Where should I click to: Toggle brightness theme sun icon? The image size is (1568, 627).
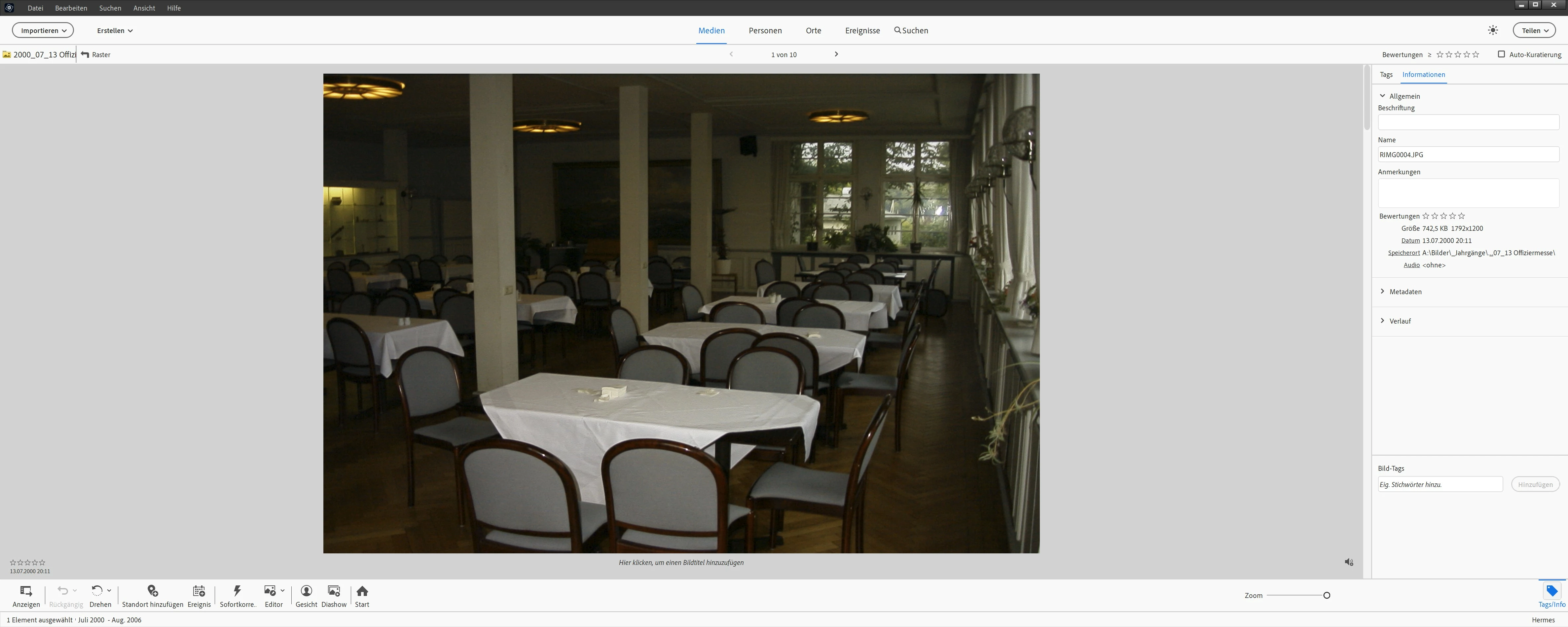(x=1492, y=30)
